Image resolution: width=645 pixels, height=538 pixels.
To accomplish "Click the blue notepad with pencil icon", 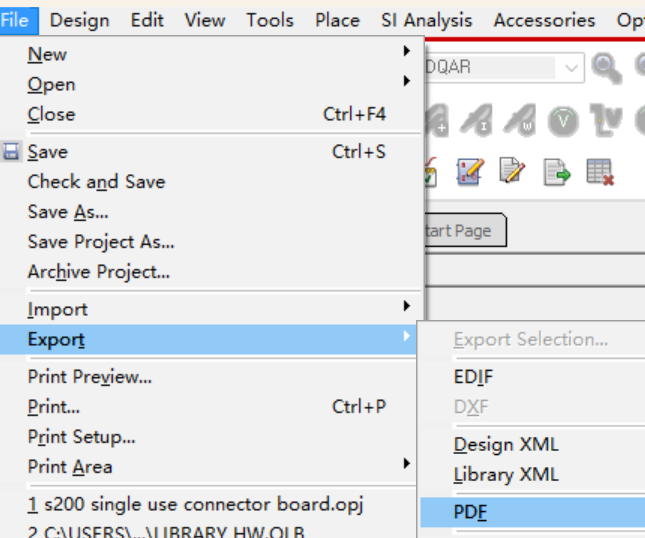I will 470,172.
